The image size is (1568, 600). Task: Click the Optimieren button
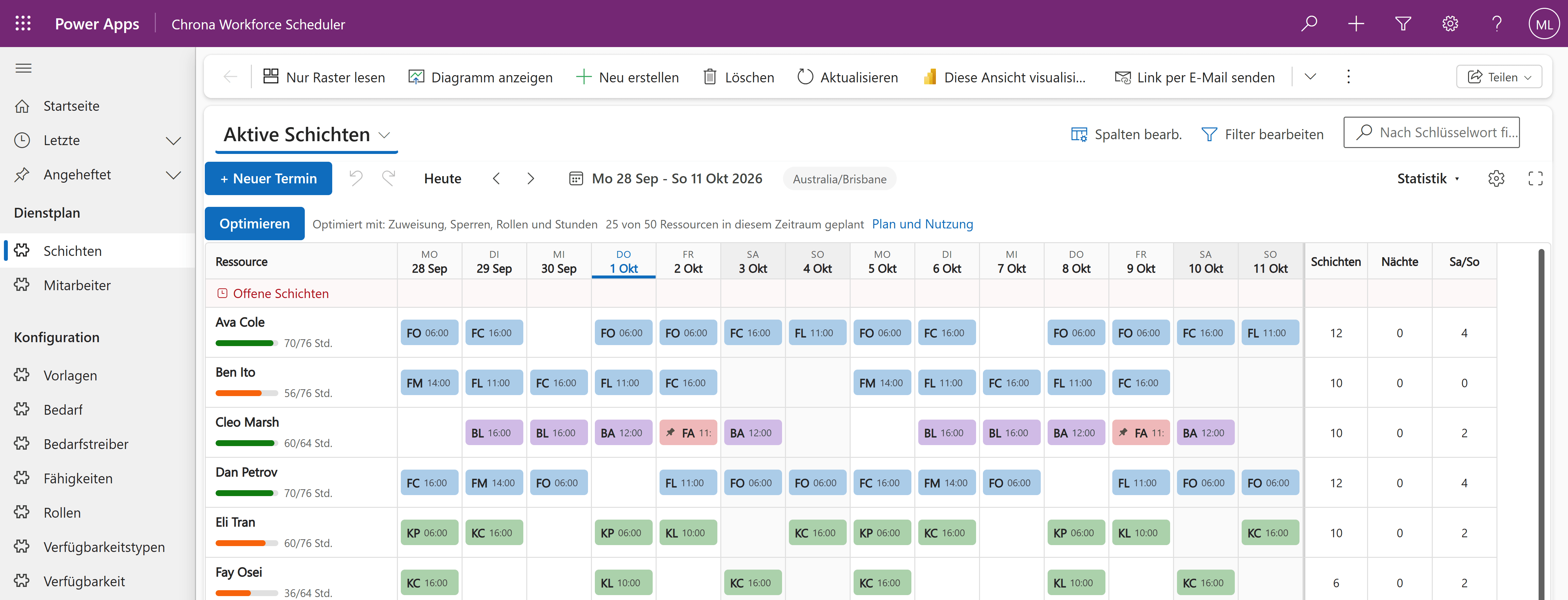(254, 224)
